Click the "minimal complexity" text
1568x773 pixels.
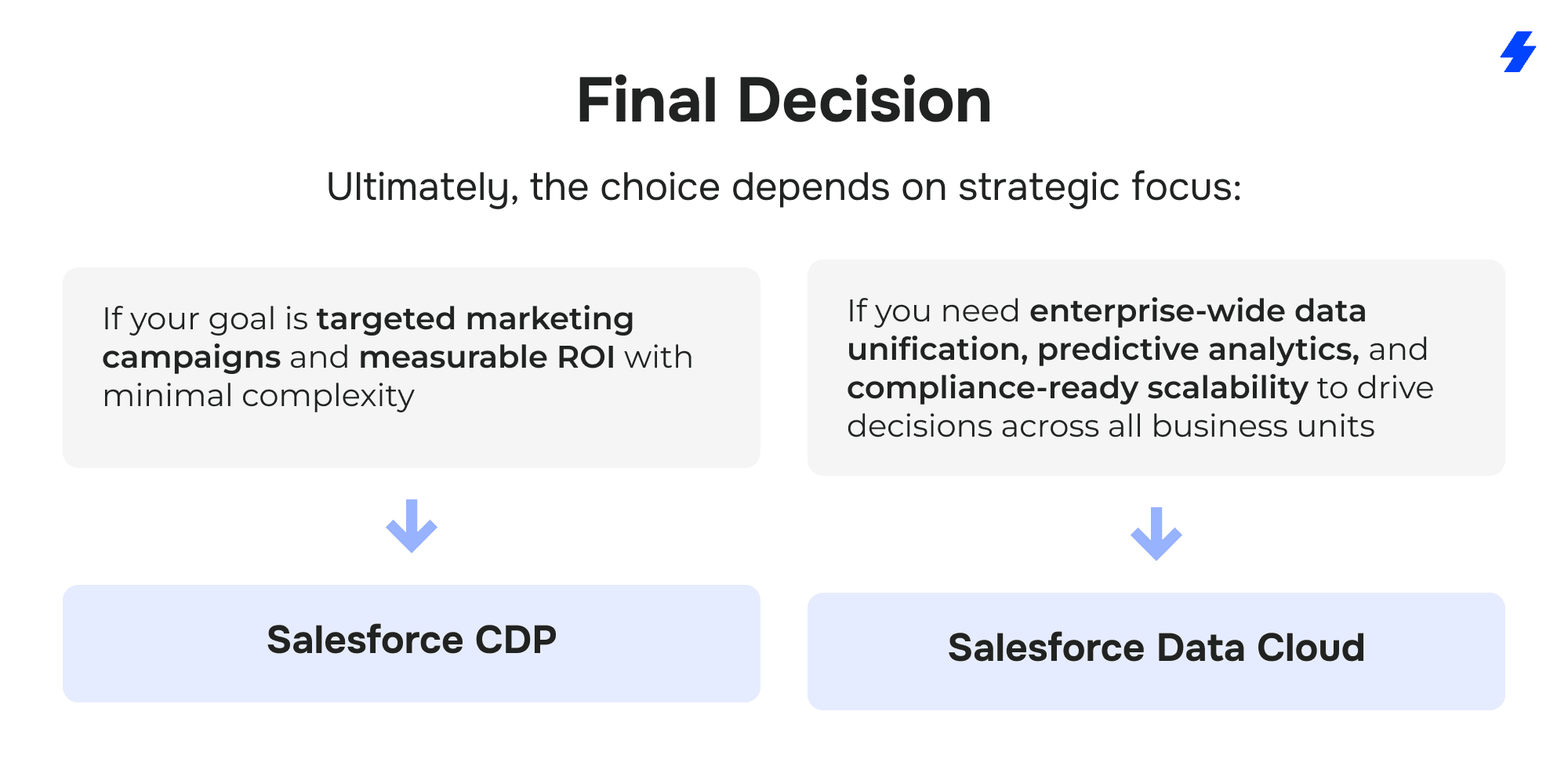pos(258,396)
